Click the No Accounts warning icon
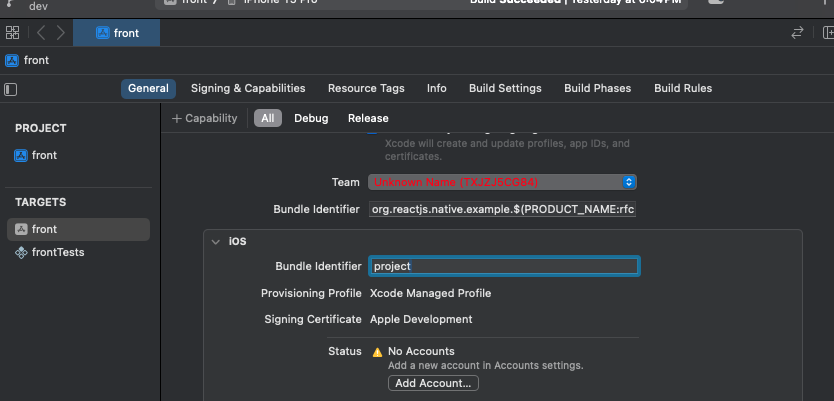834x401 pixels. (378, 352)
